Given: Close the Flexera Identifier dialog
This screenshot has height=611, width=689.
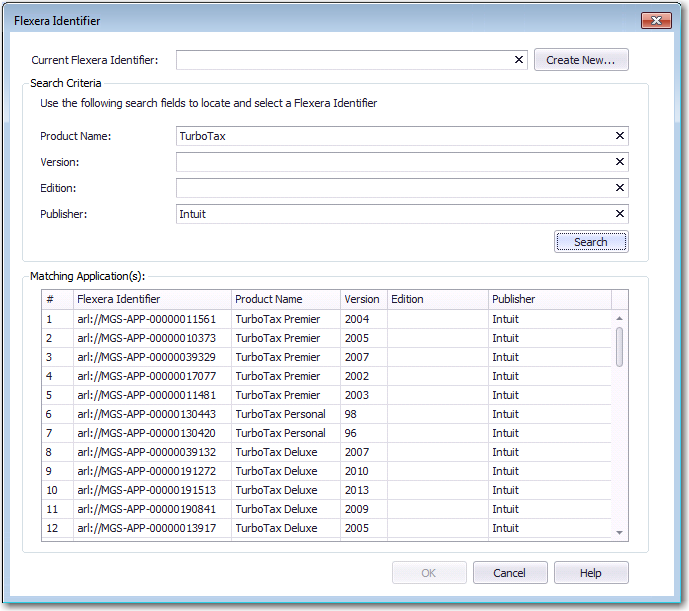Looking at the screenshot, I should [655, 21].
